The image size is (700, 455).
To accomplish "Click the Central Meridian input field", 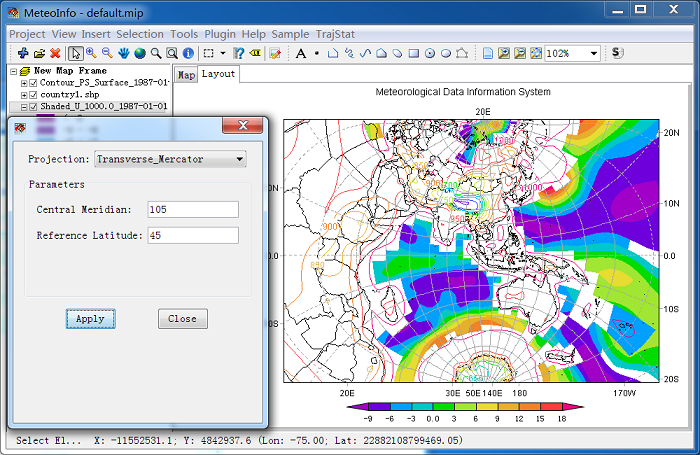I will pyautogui.click(x=193, y=209).
